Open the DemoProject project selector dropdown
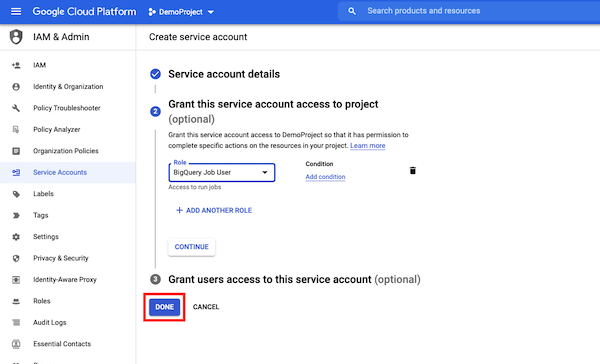This screenshot has width=600, height=364. pyautogui.click(x=181, y=12)
